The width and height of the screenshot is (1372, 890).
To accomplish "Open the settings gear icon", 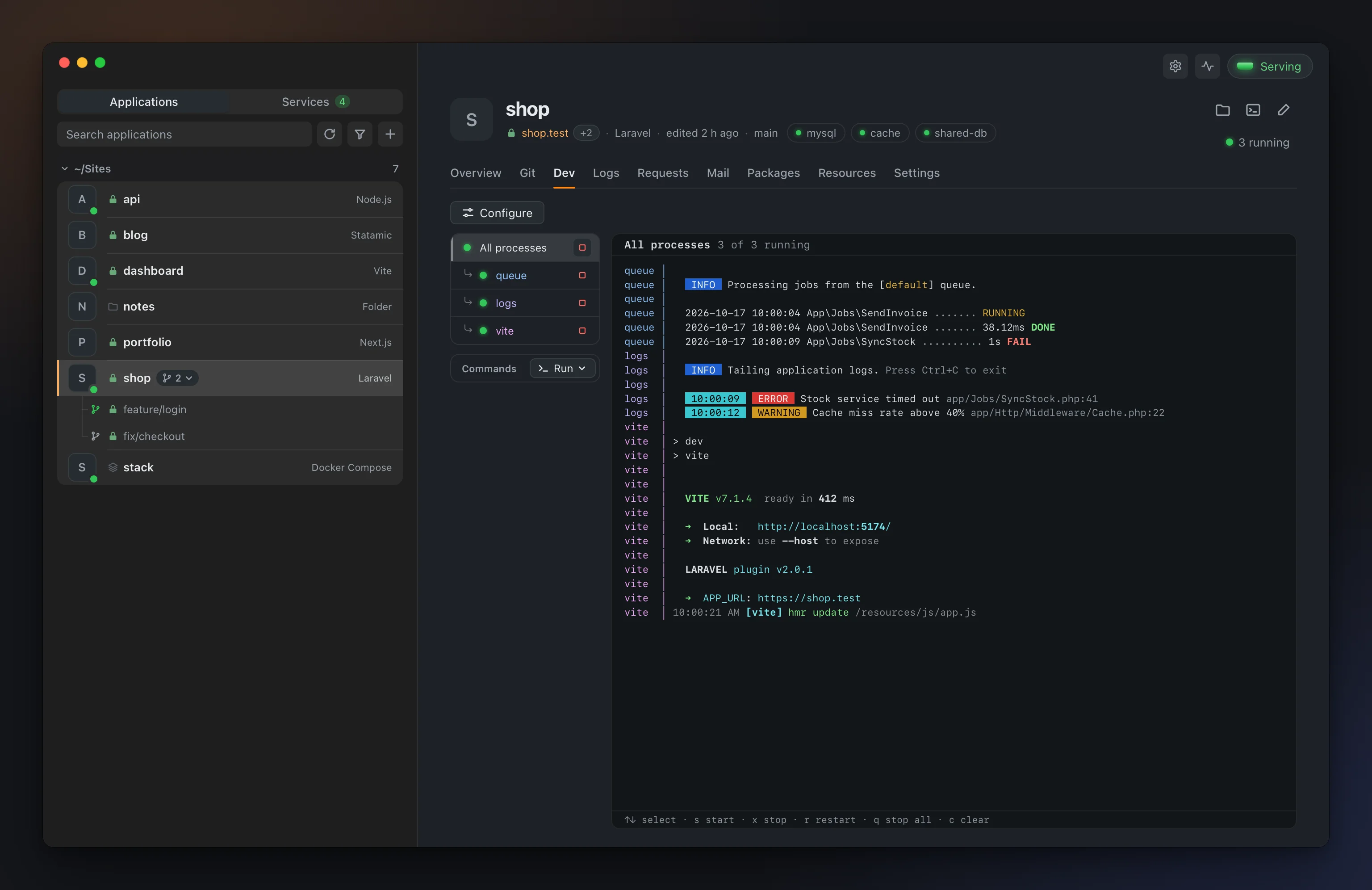I will pos(1175,66).
